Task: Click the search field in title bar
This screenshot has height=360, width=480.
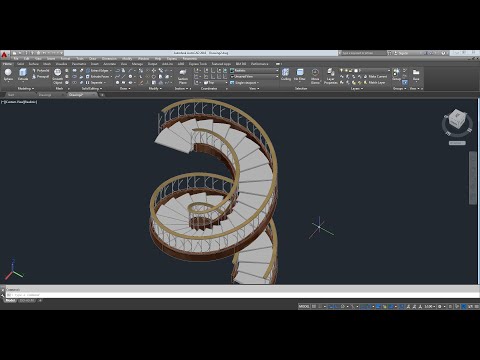Action: pyautogui.click(x=363, y=53)
